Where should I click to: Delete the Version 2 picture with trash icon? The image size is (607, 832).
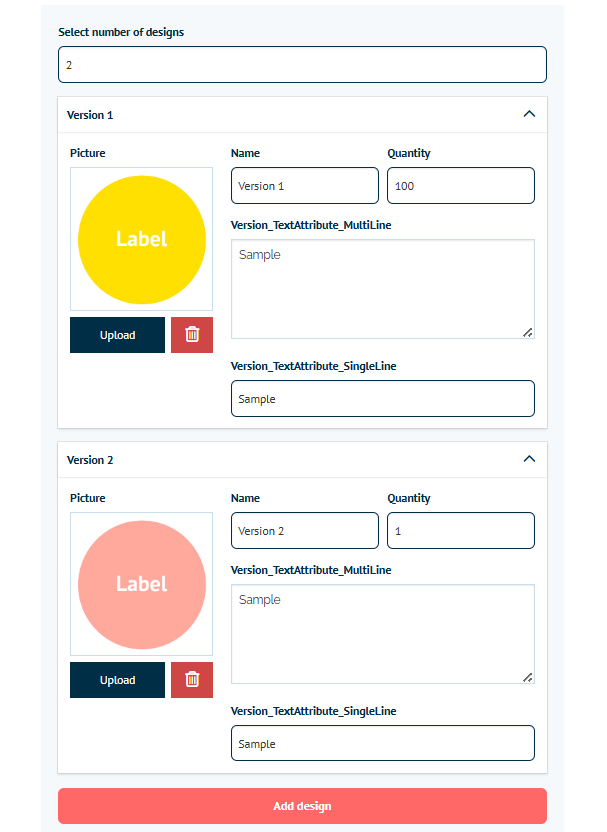(x=192, y=680)
